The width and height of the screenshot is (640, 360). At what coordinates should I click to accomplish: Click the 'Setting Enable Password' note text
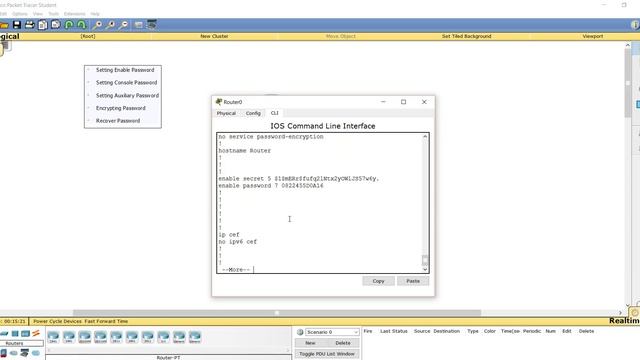[125, 70]
